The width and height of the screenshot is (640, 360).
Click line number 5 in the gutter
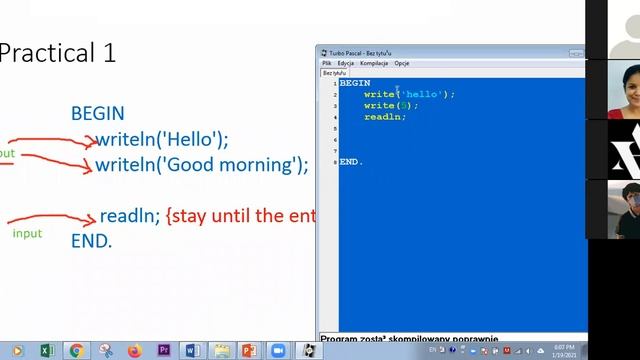(x=335, y=129)
